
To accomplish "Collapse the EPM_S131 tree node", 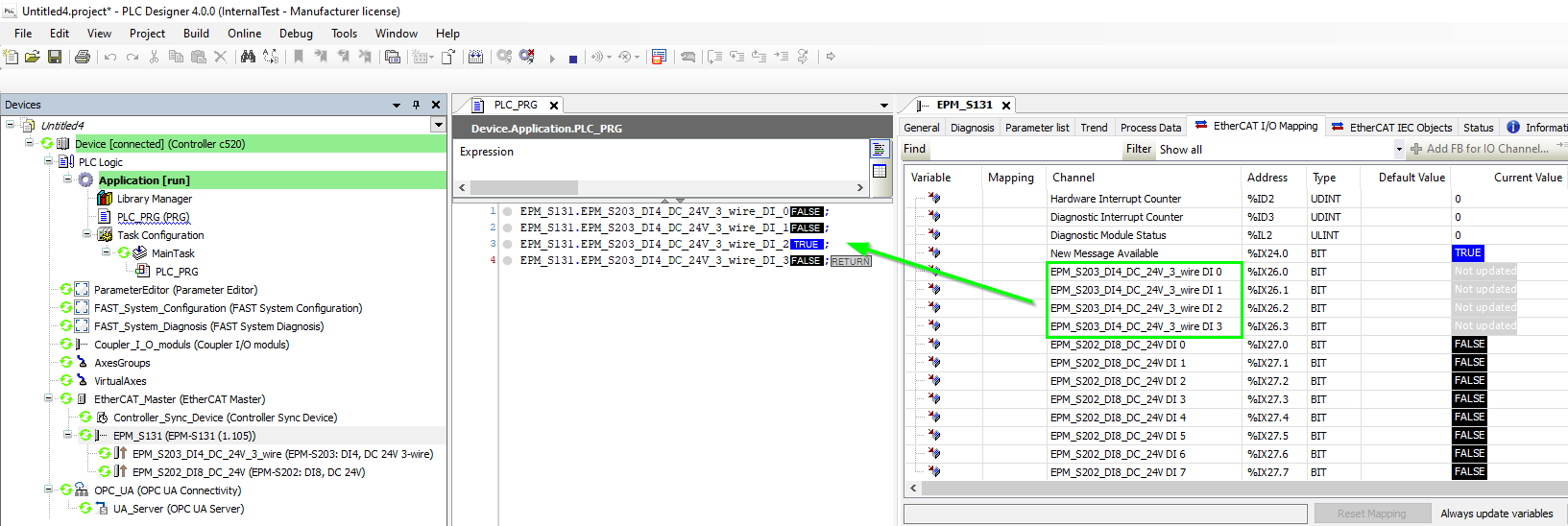I will click(67, 435).
